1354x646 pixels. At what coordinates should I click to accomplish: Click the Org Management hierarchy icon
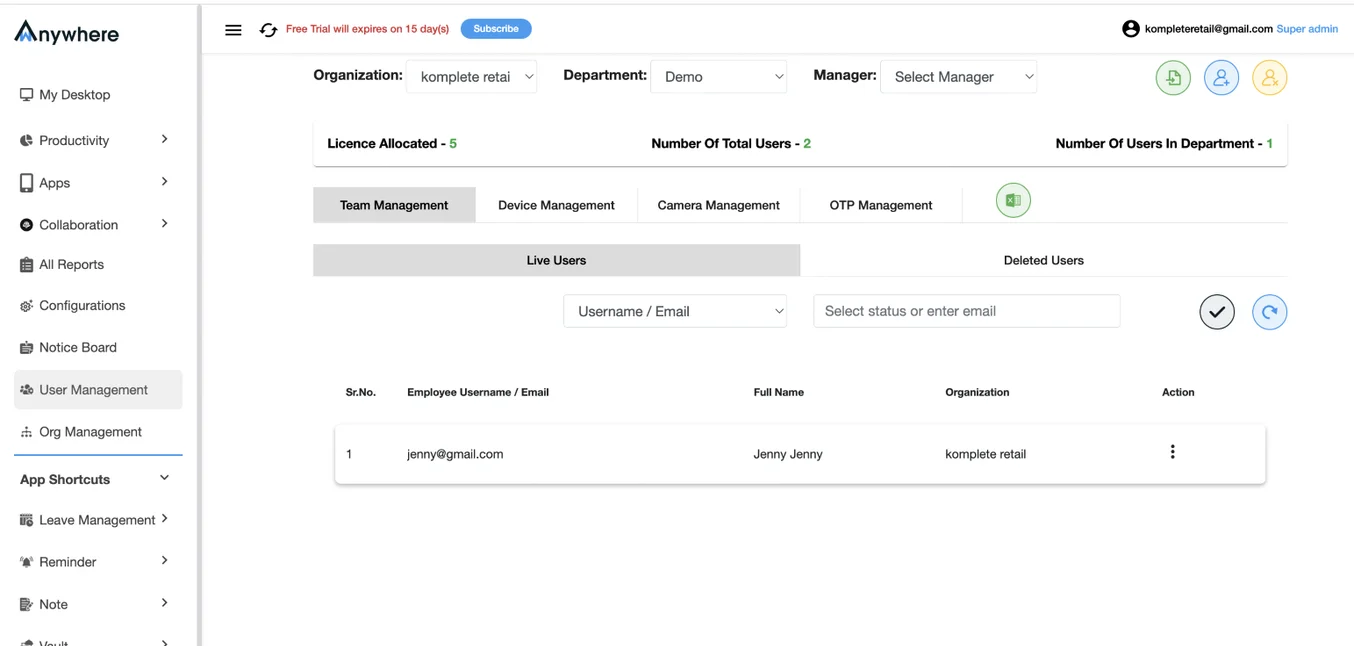[x=26, y=432]
